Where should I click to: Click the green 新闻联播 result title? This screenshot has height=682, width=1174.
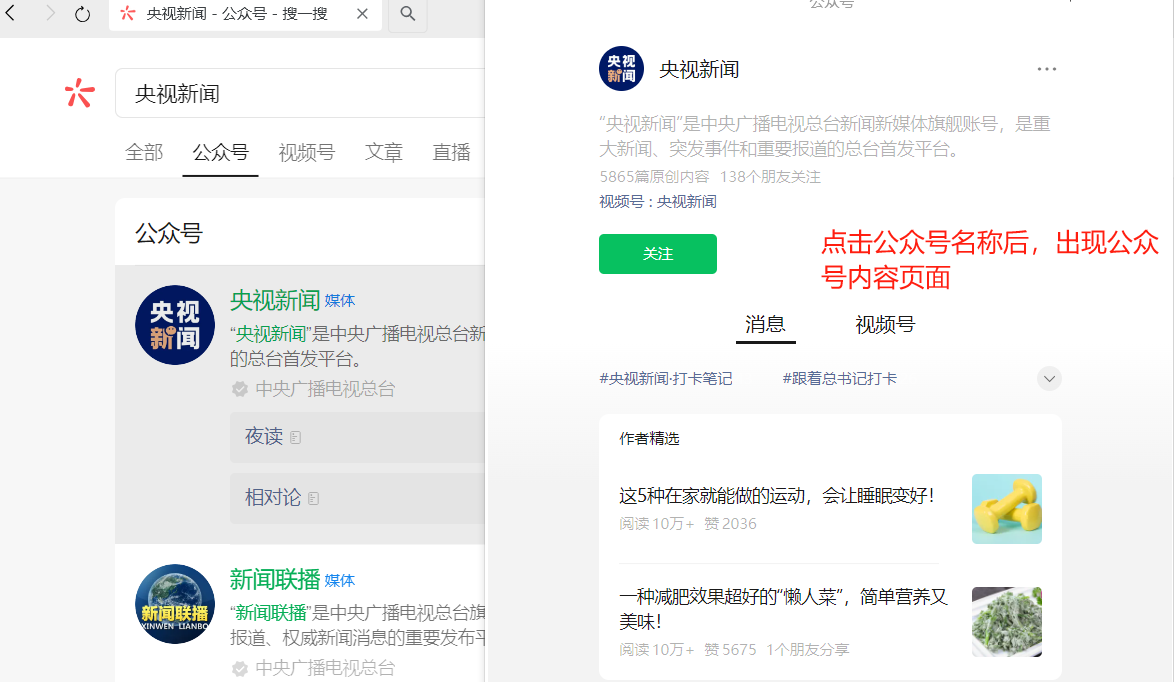coord(275,579)
